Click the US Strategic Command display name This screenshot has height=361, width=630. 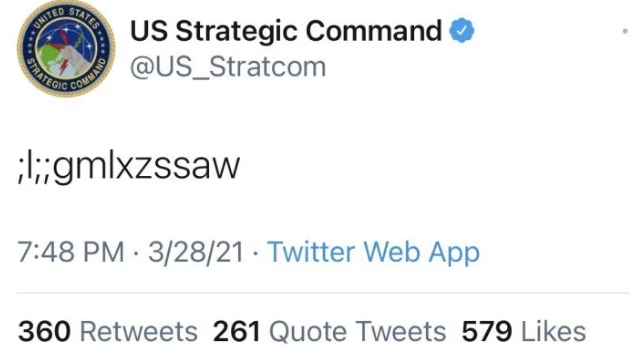pos(286,31)
